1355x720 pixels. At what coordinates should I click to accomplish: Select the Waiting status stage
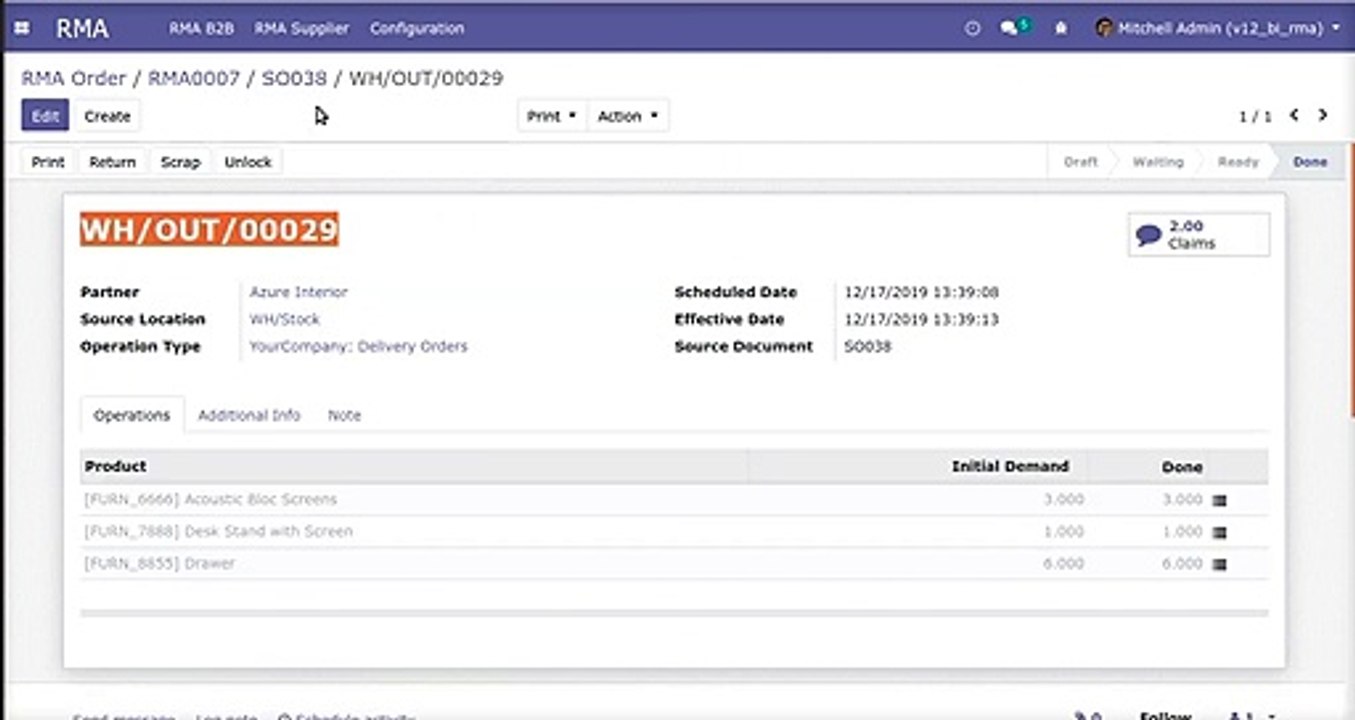[1158, 162]
